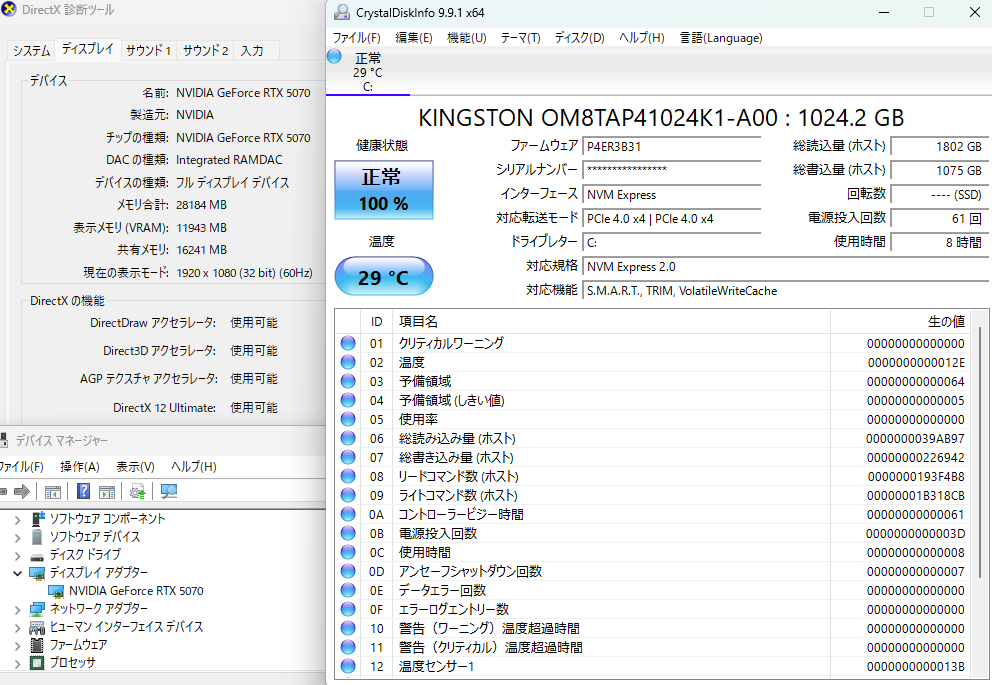Click the blue status orb beside drive C: tab

click(334, 56)
